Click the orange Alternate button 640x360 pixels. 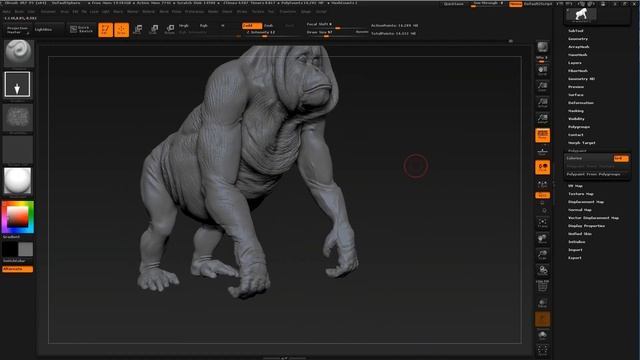pos(18,269)
